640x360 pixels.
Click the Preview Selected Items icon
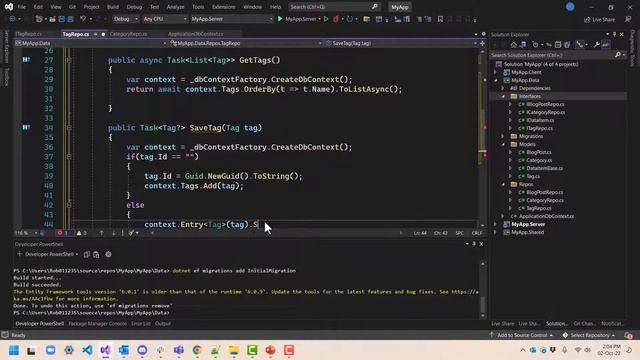coord(606,45)
